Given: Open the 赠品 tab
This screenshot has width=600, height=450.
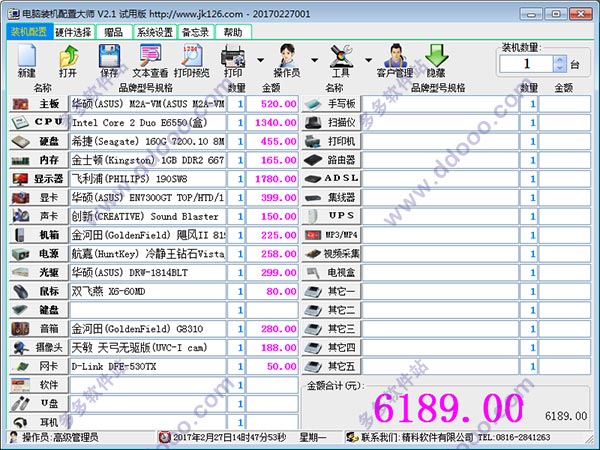Looking at the screenshot, I should [114, 32].
